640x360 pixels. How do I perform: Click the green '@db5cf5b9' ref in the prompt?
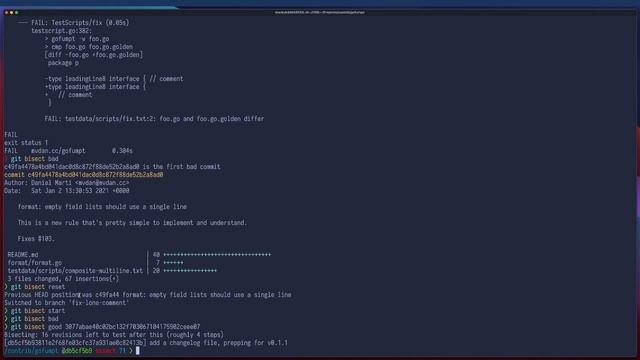77,351
